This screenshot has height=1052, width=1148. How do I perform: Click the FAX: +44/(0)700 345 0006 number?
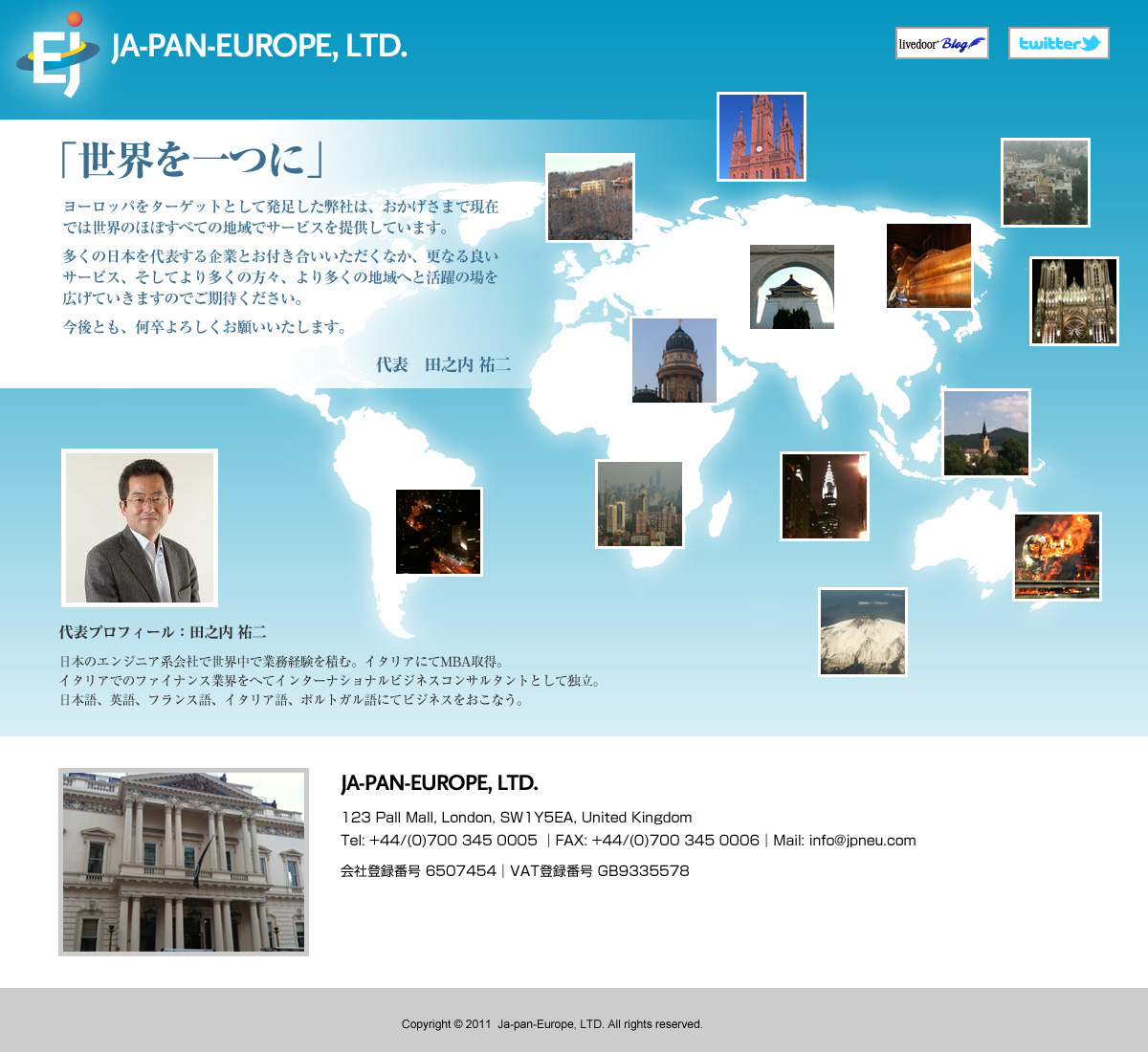657,841
